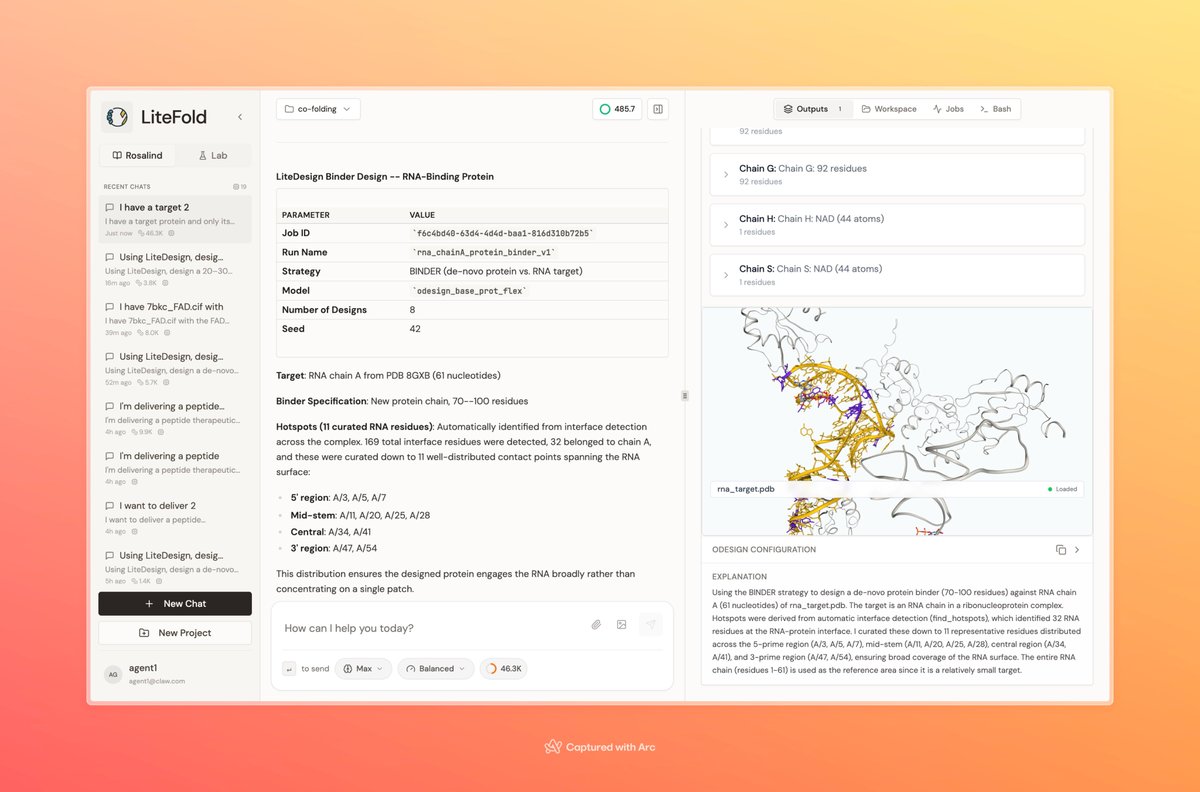Screen dimensions: 1200x792
Task: Click the 'LiteDesign Binder Design' heading
Action: [385, 177]
